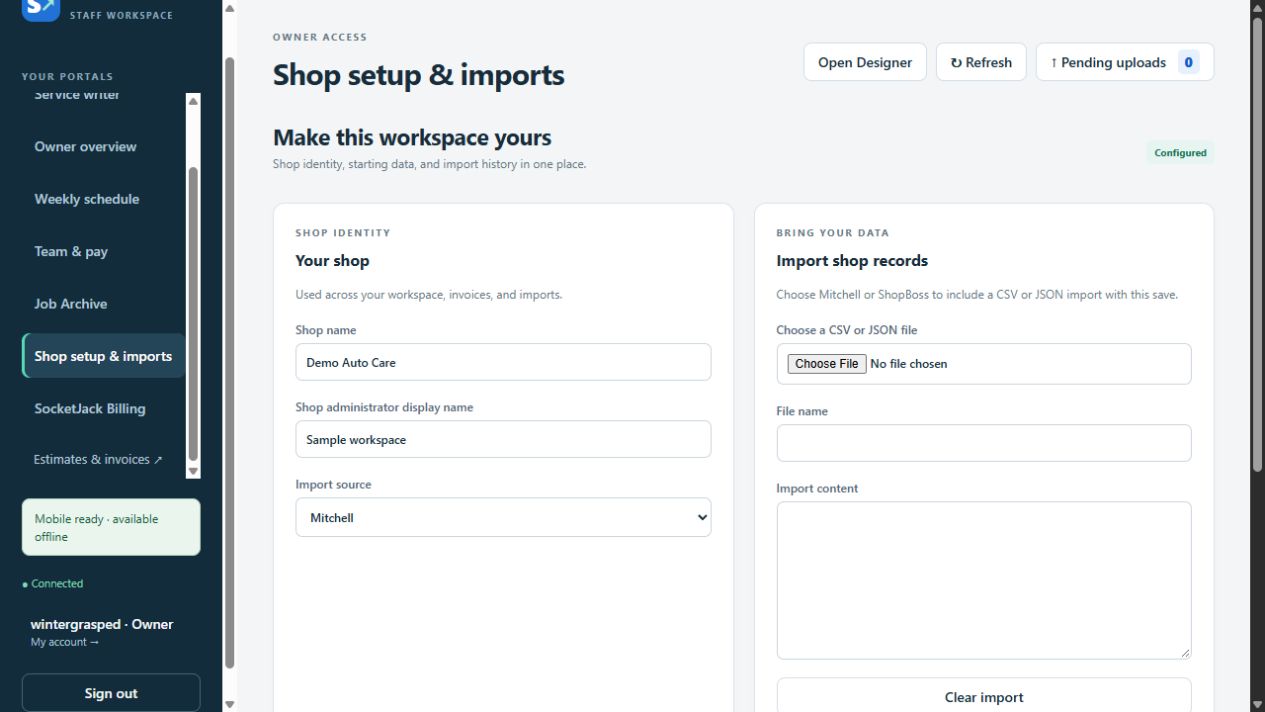Open Pending uploads
Screen dimensions: 1265x712
pos(1125,62)
